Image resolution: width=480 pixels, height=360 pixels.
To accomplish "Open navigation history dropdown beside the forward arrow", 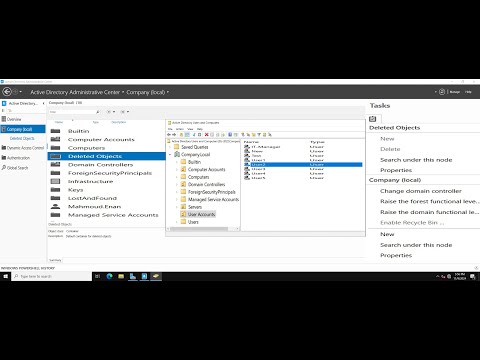I will click(21, 92).
